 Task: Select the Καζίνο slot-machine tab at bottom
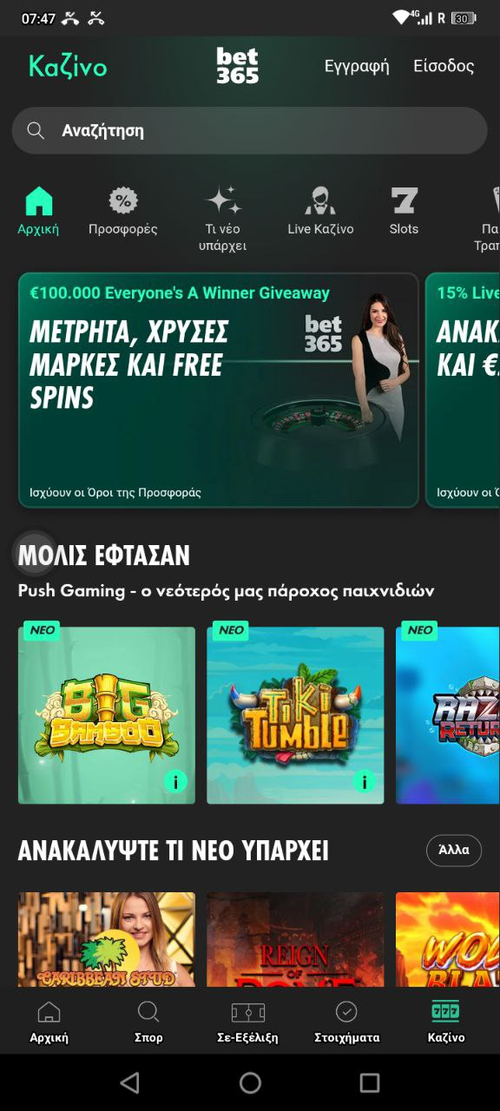coord(446,1022)
